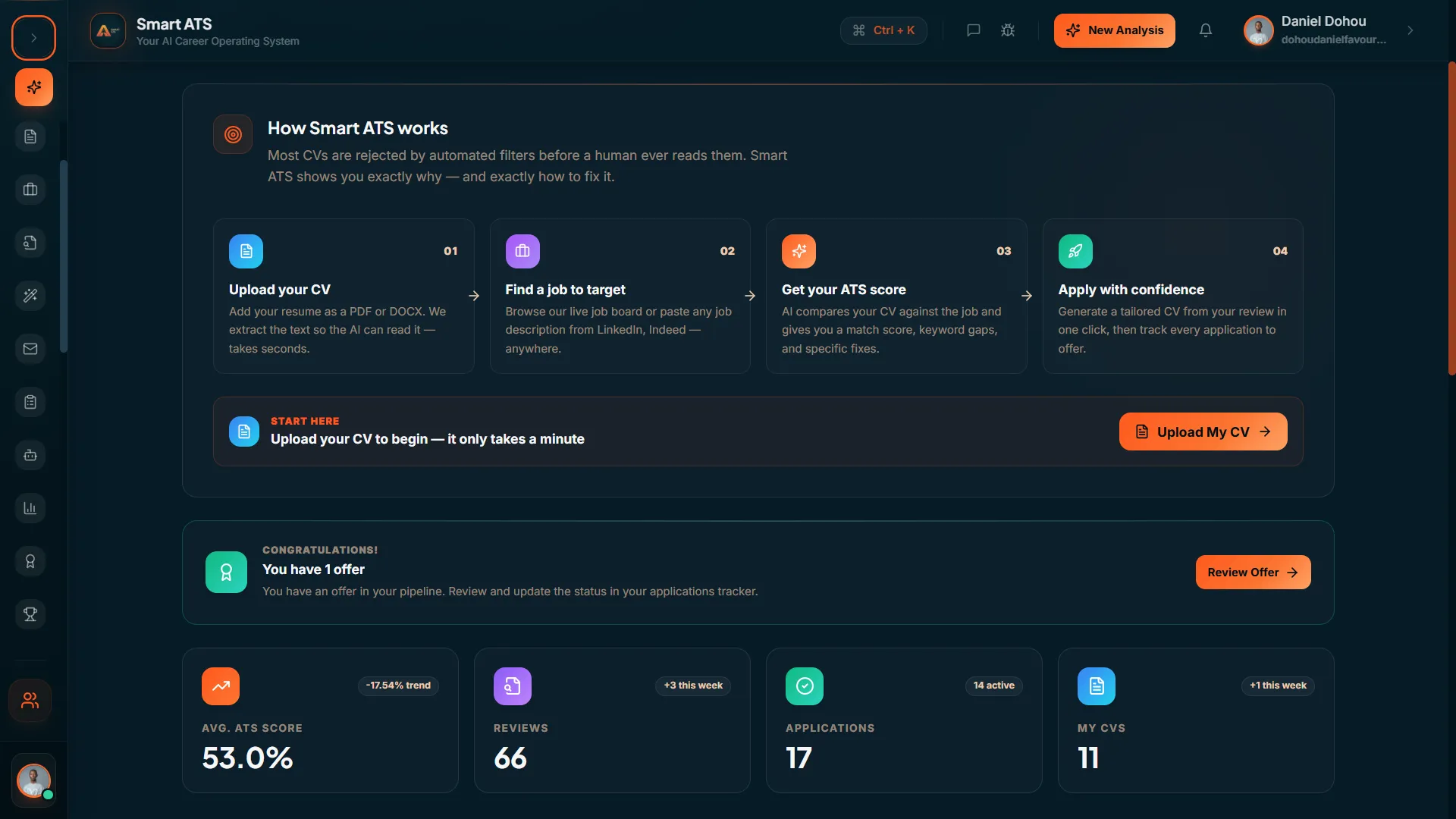Click the page vertical scrollbar
The image size is (1456, 819).
pyautogui.click(x=1451, y=218)
